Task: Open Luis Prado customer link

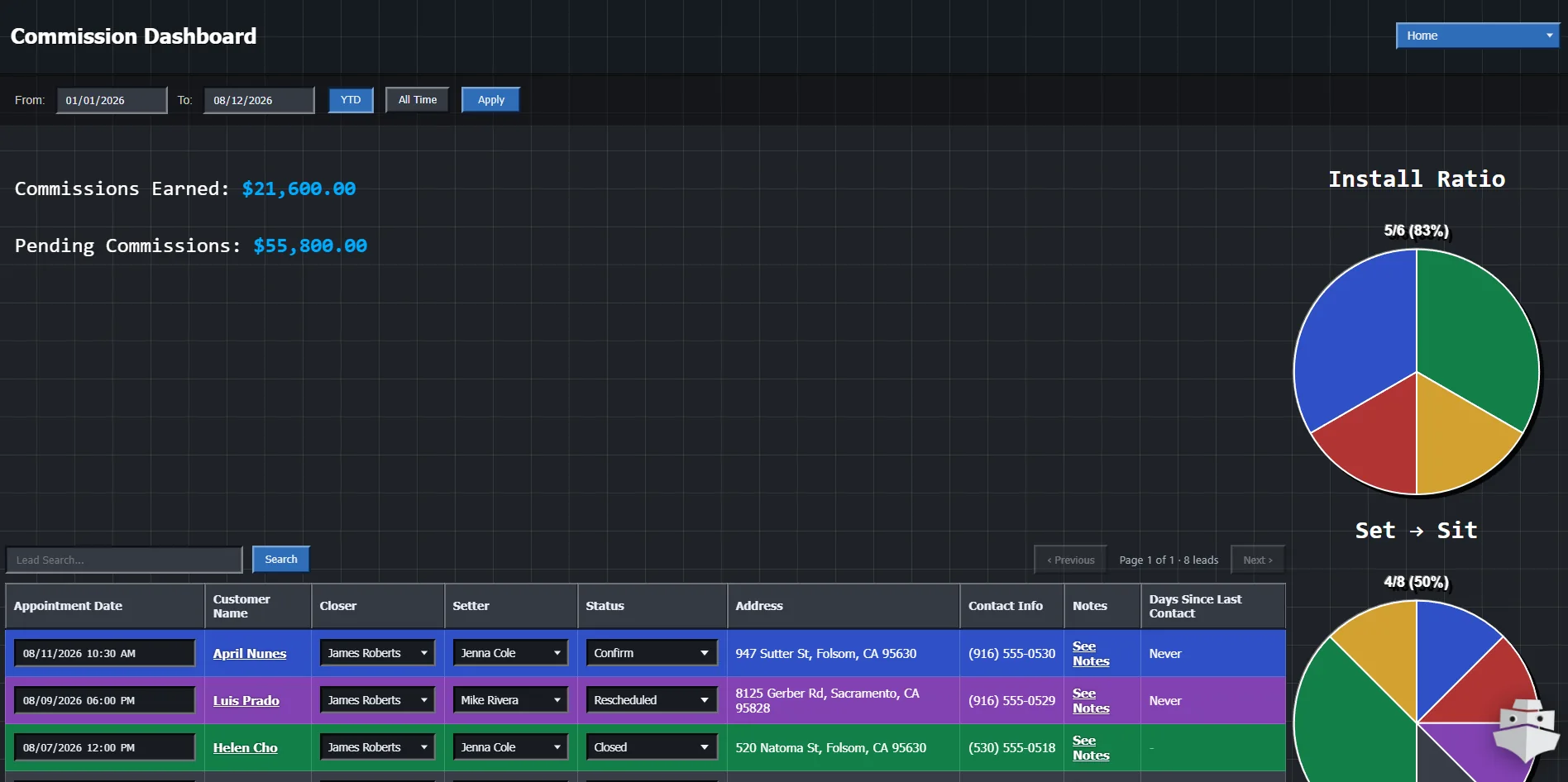Action: click(246, 700)
